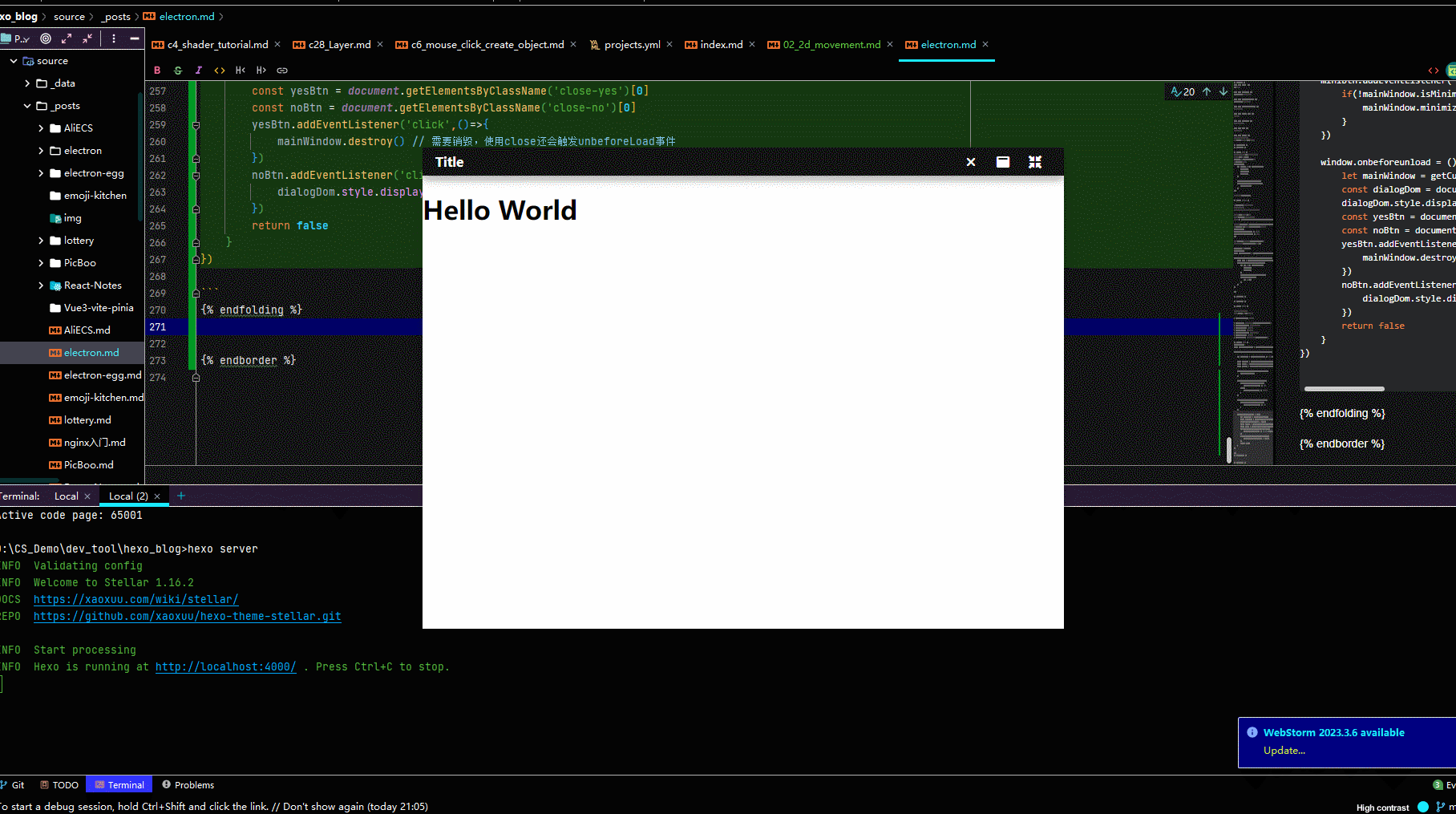Apply italic formatting in markdown toolbar
This screenshot has width=1456, height=814.
199,71
